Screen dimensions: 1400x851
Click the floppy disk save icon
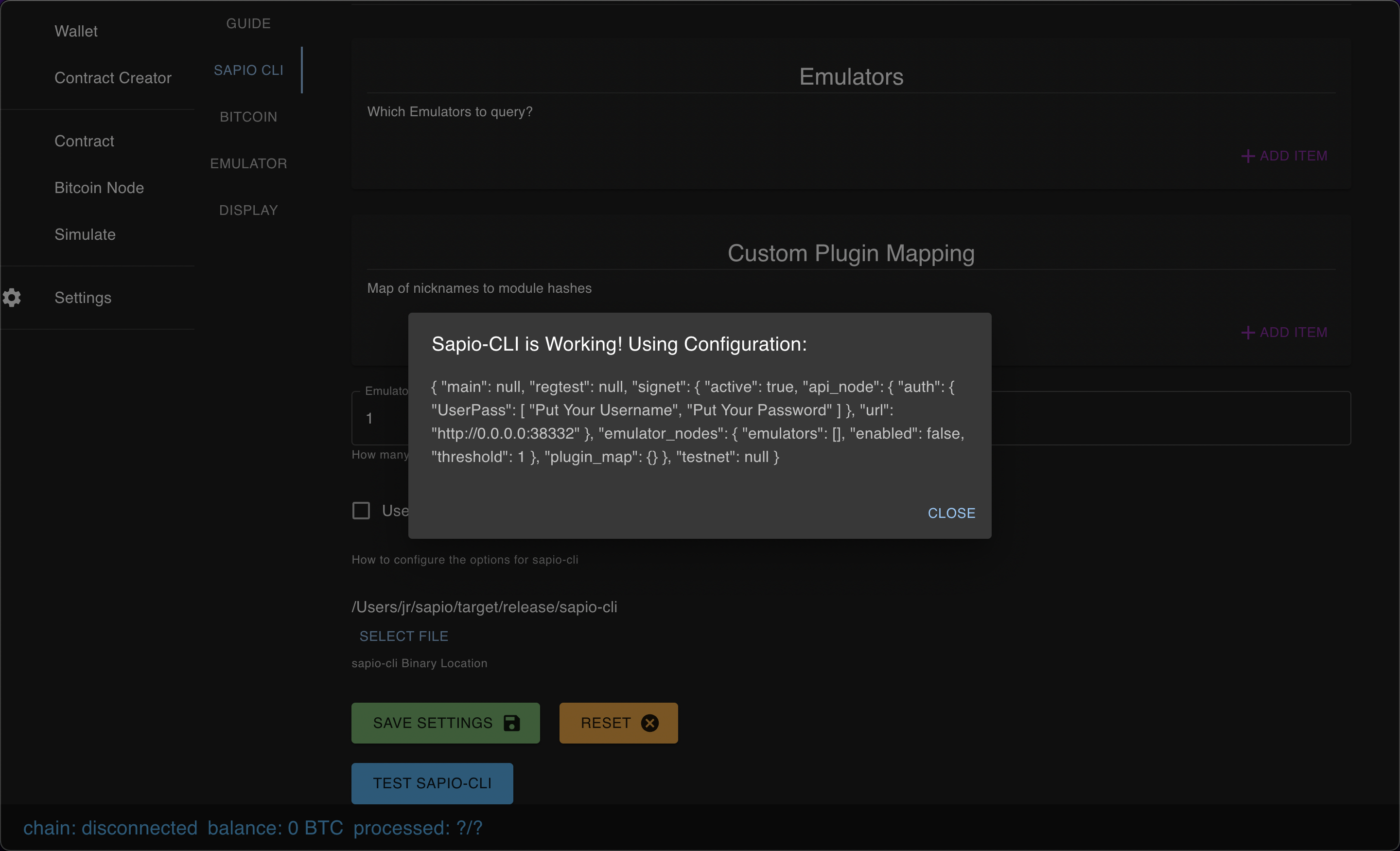click(512, 723)
